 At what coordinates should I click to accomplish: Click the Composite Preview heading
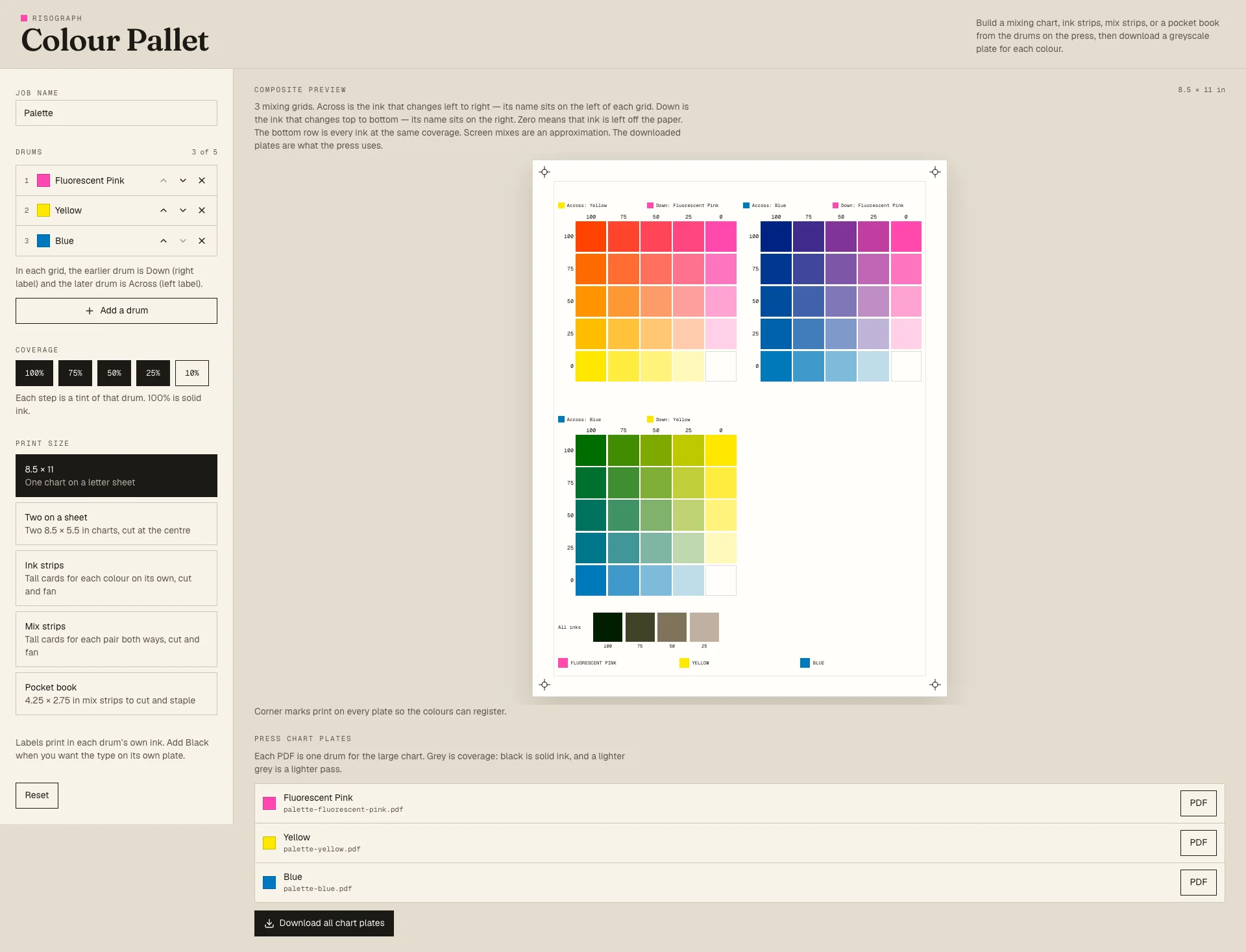click(300, 90)
